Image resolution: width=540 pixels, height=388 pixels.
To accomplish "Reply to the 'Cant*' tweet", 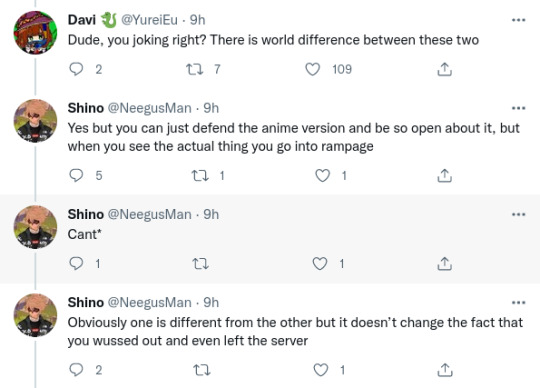I will point(76,264).
